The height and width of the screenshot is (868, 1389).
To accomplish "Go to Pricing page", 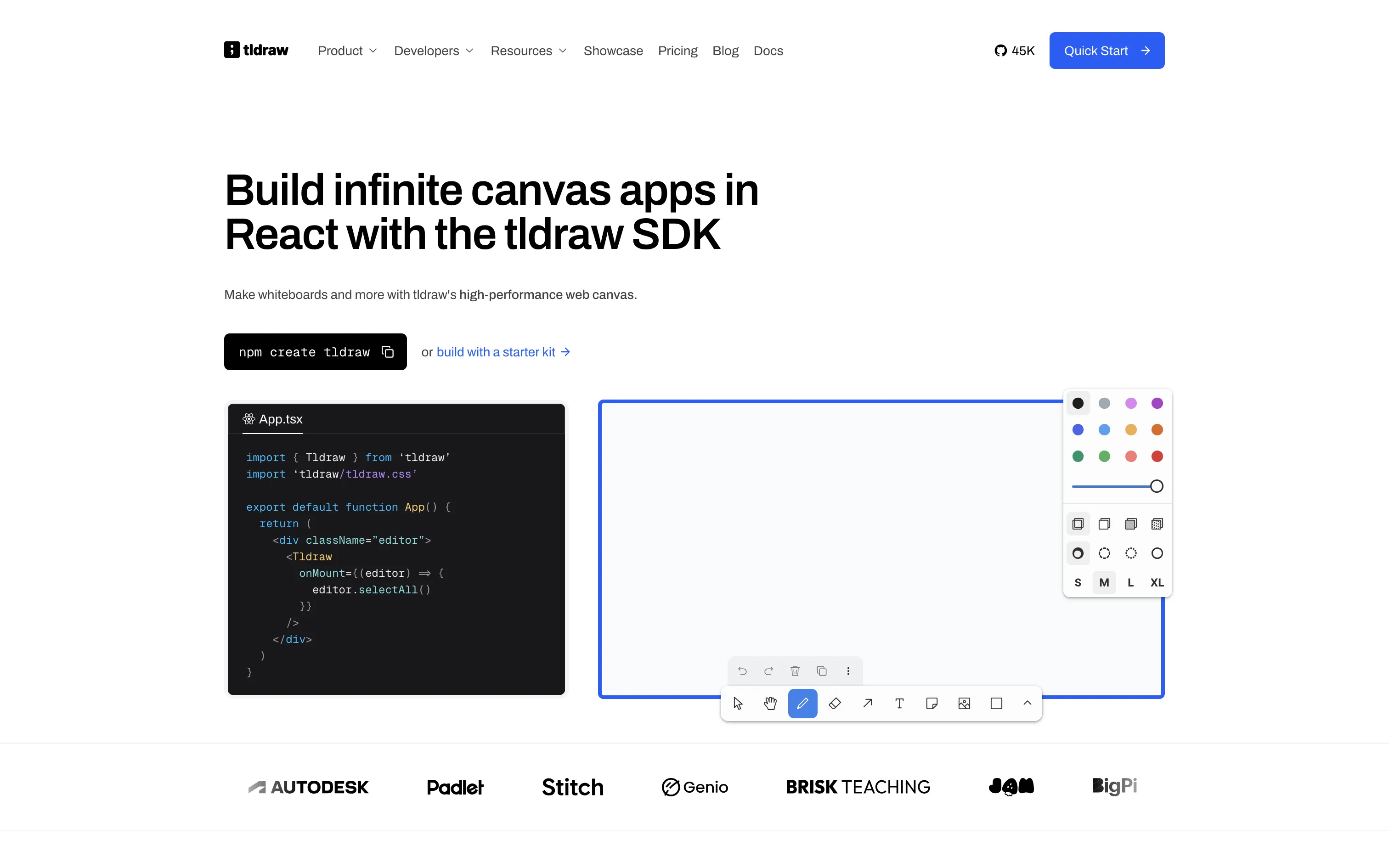I will pyautogui.click(x=678, y=51).
